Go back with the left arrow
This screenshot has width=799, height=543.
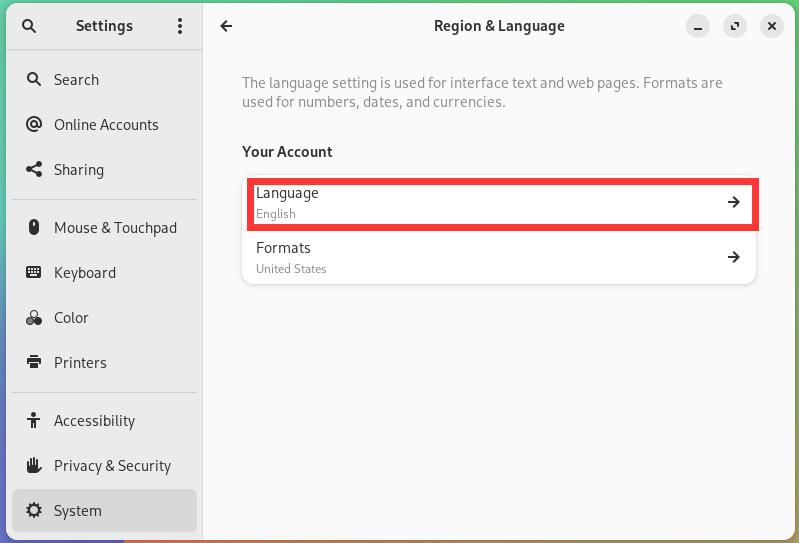[226, 26]
